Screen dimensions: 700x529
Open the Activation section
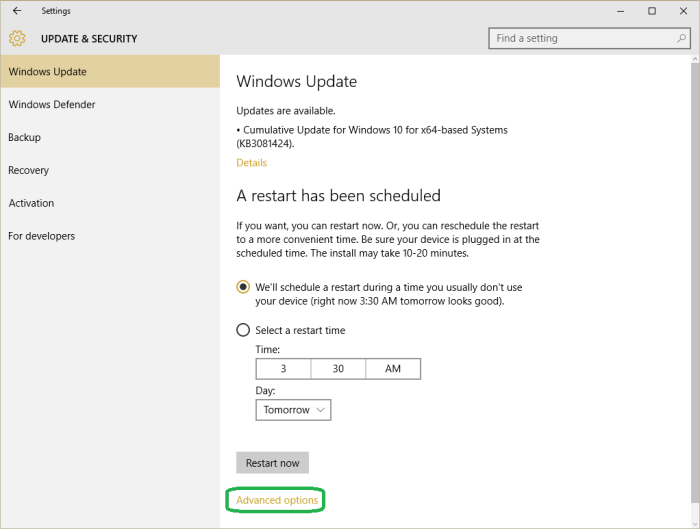110,203
